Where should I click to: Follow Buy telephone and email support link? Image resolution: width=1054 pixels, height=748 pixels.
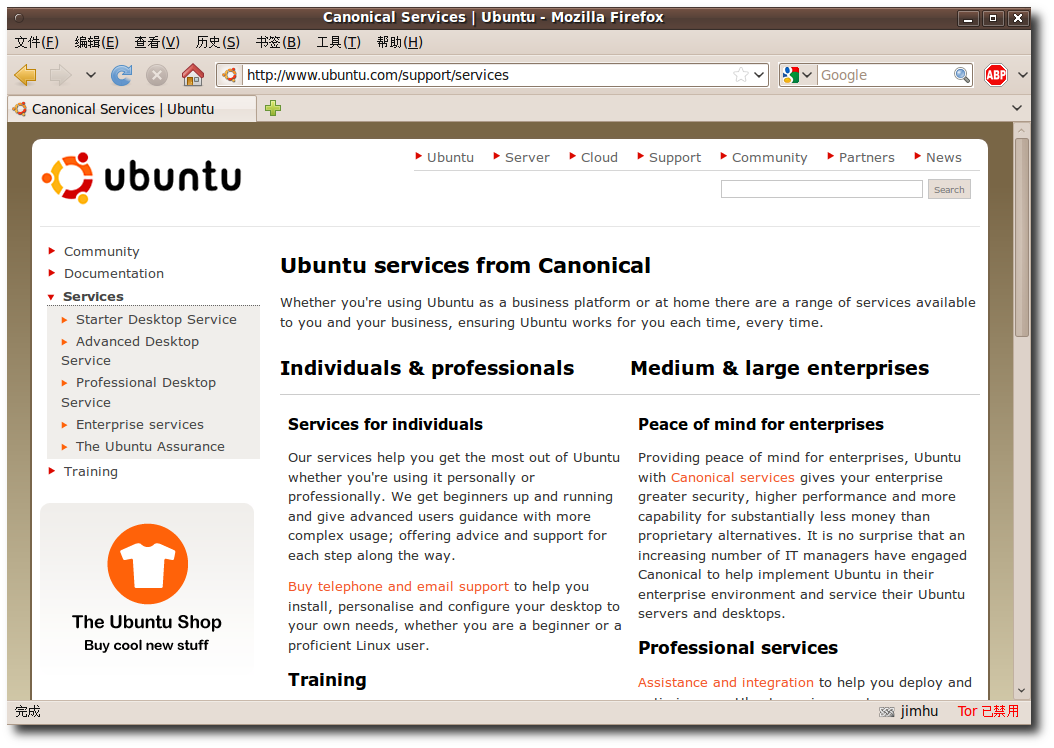(x=399, y=587)
